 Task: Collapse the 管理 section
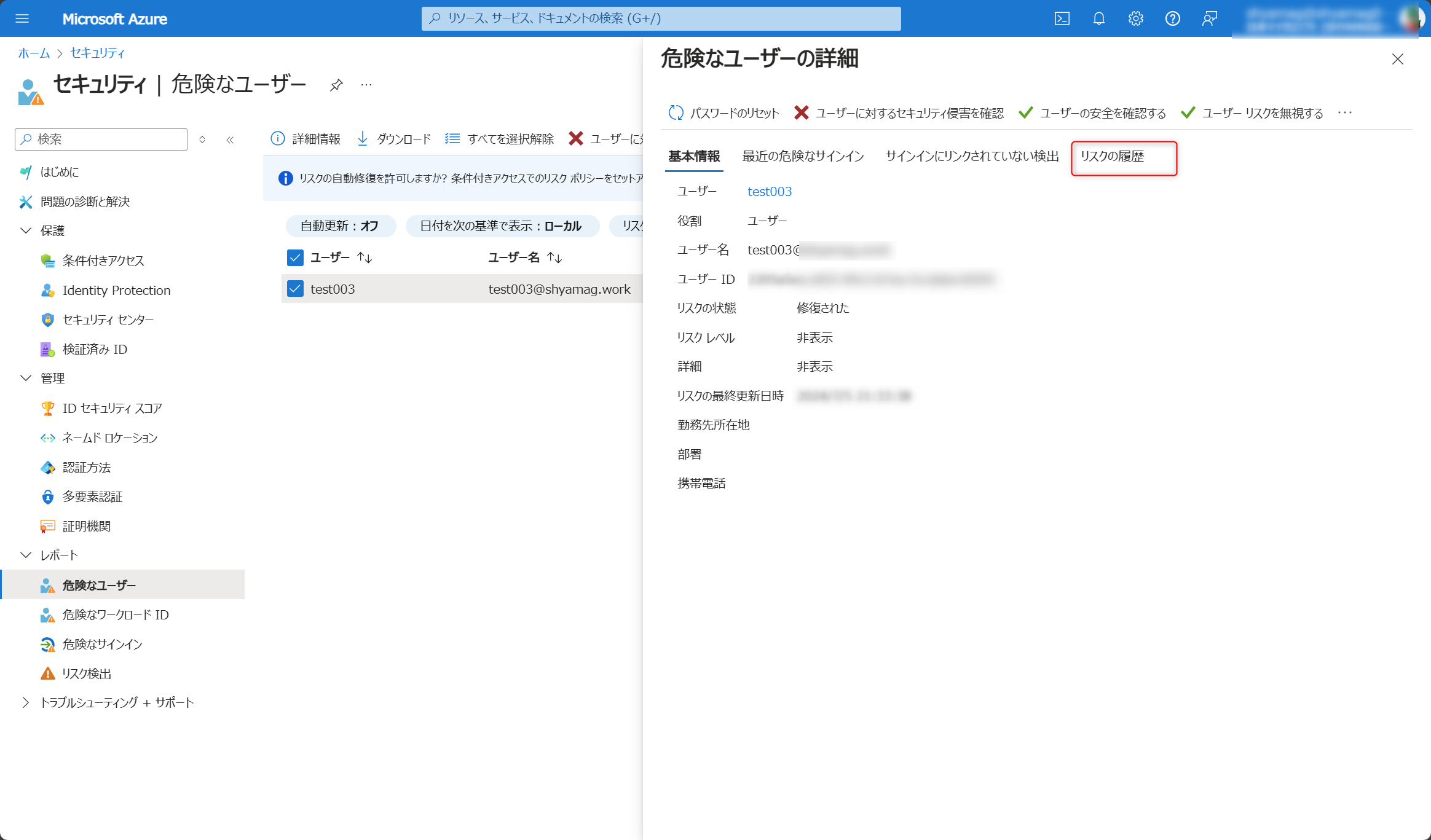coord(26,378)
